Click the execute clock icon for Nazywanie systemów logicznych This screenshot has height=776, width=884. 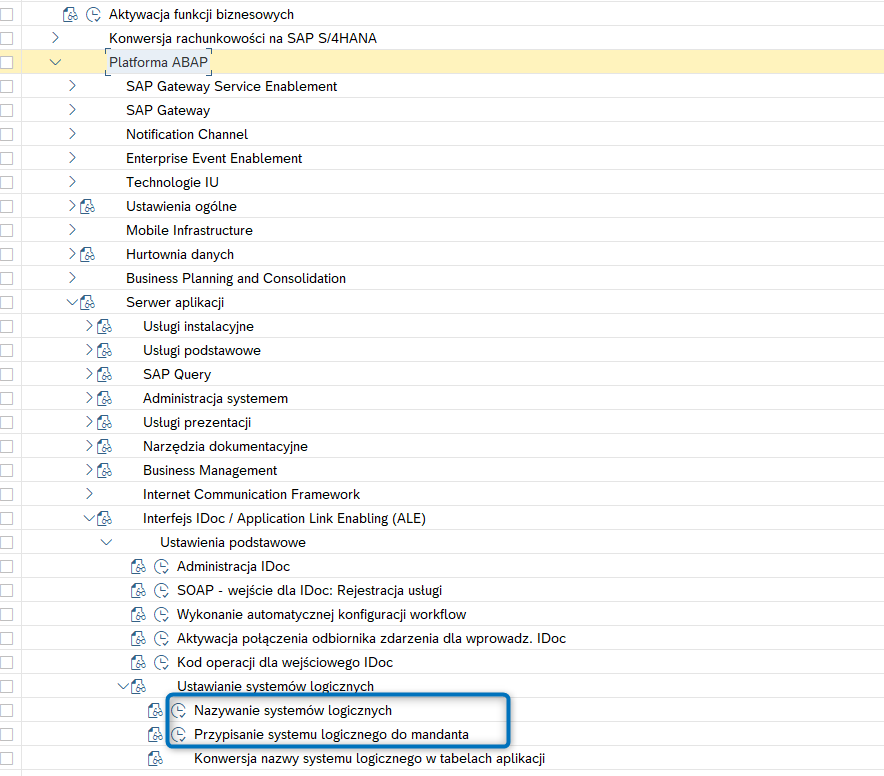click(x=179, y=711)
